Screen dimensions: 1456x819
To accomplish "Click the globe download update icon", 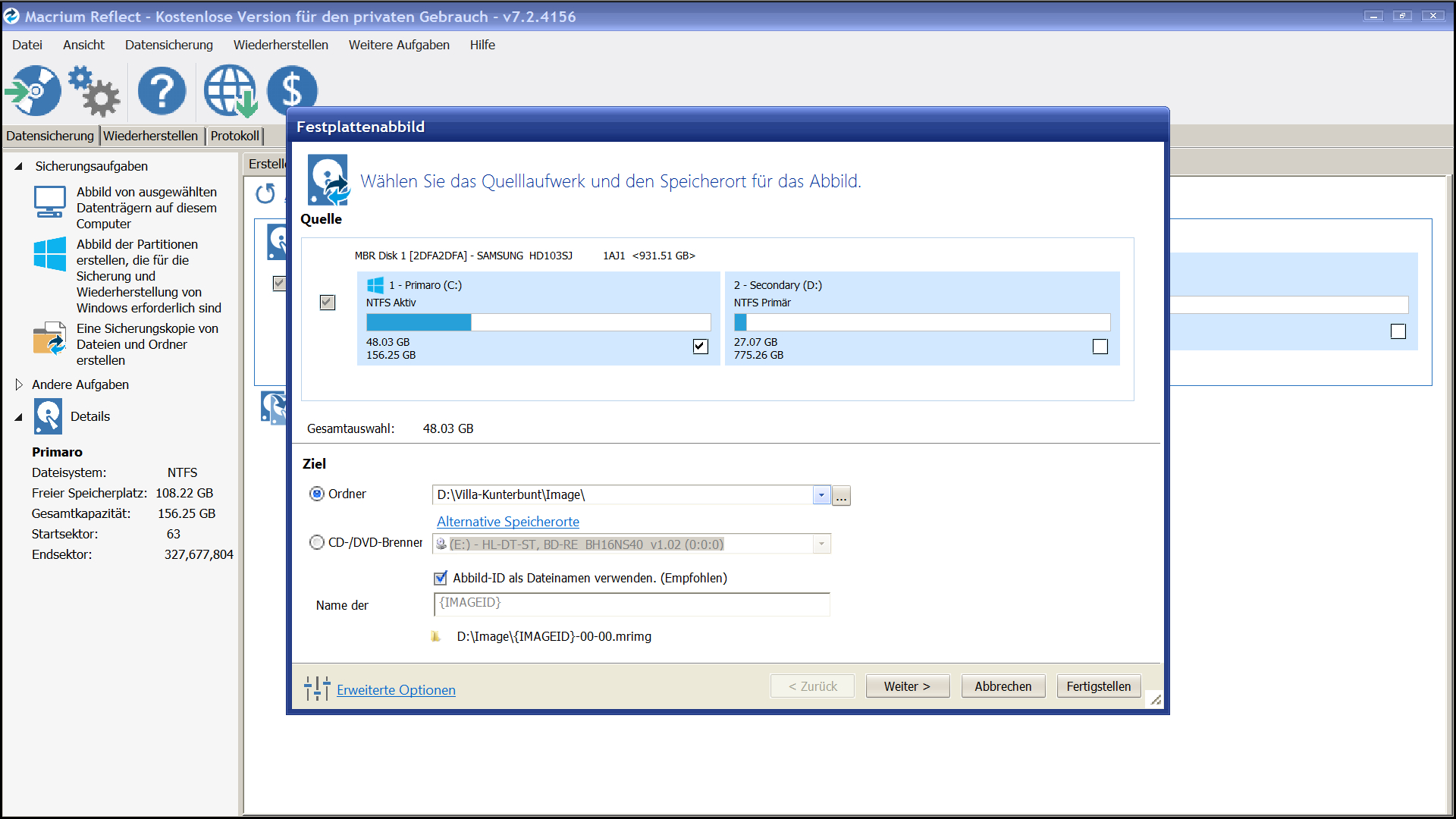I will click(x=230, y=90).
